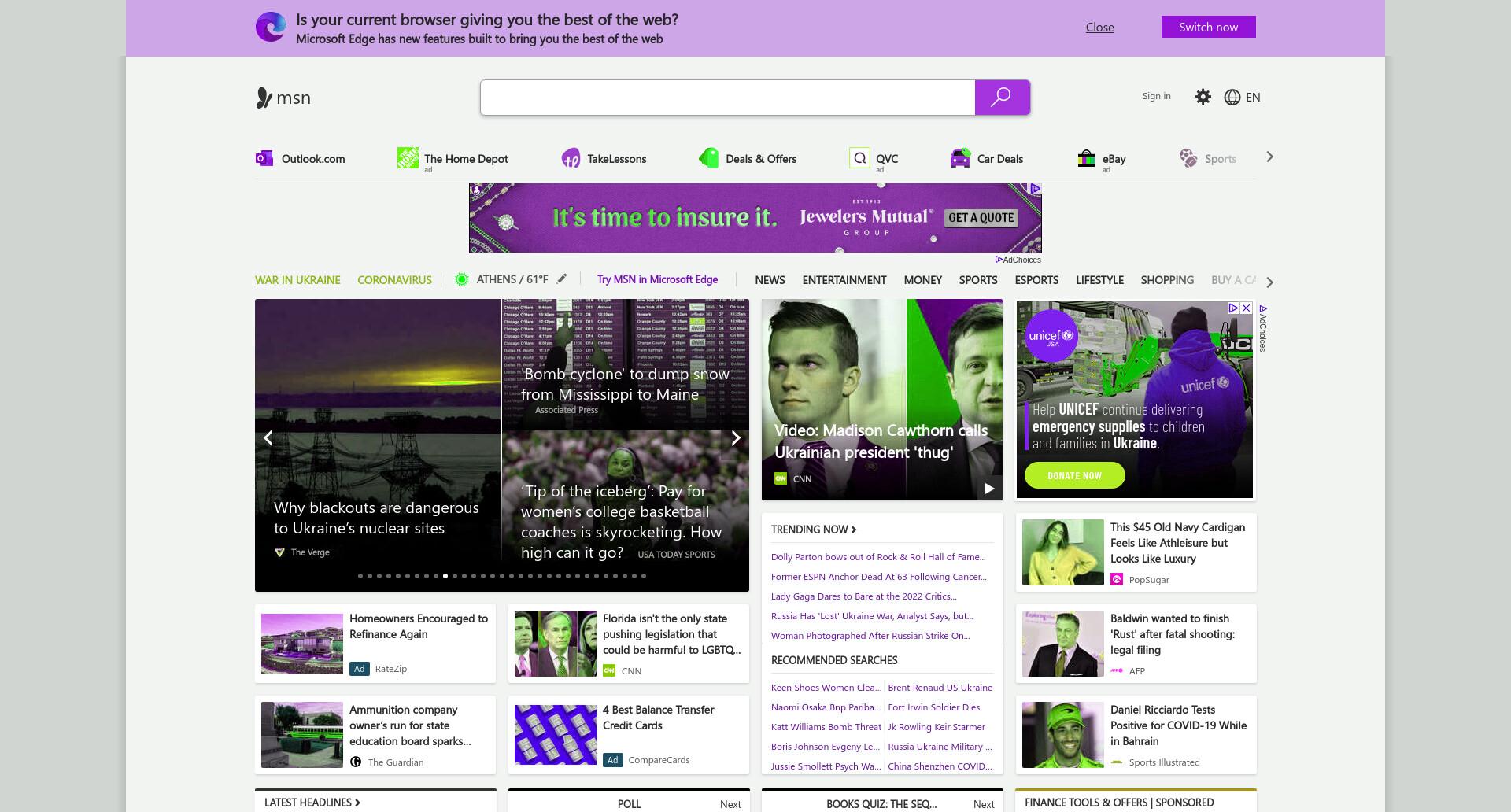Close the UNICEF ad with X icon

pos(1246,308)
